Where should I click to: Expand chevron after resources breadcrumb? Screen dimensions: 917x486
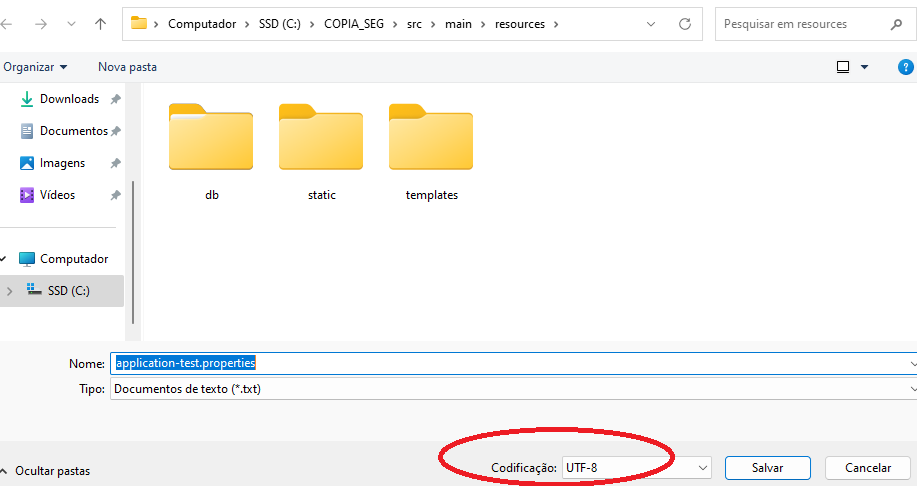(556, 24)
